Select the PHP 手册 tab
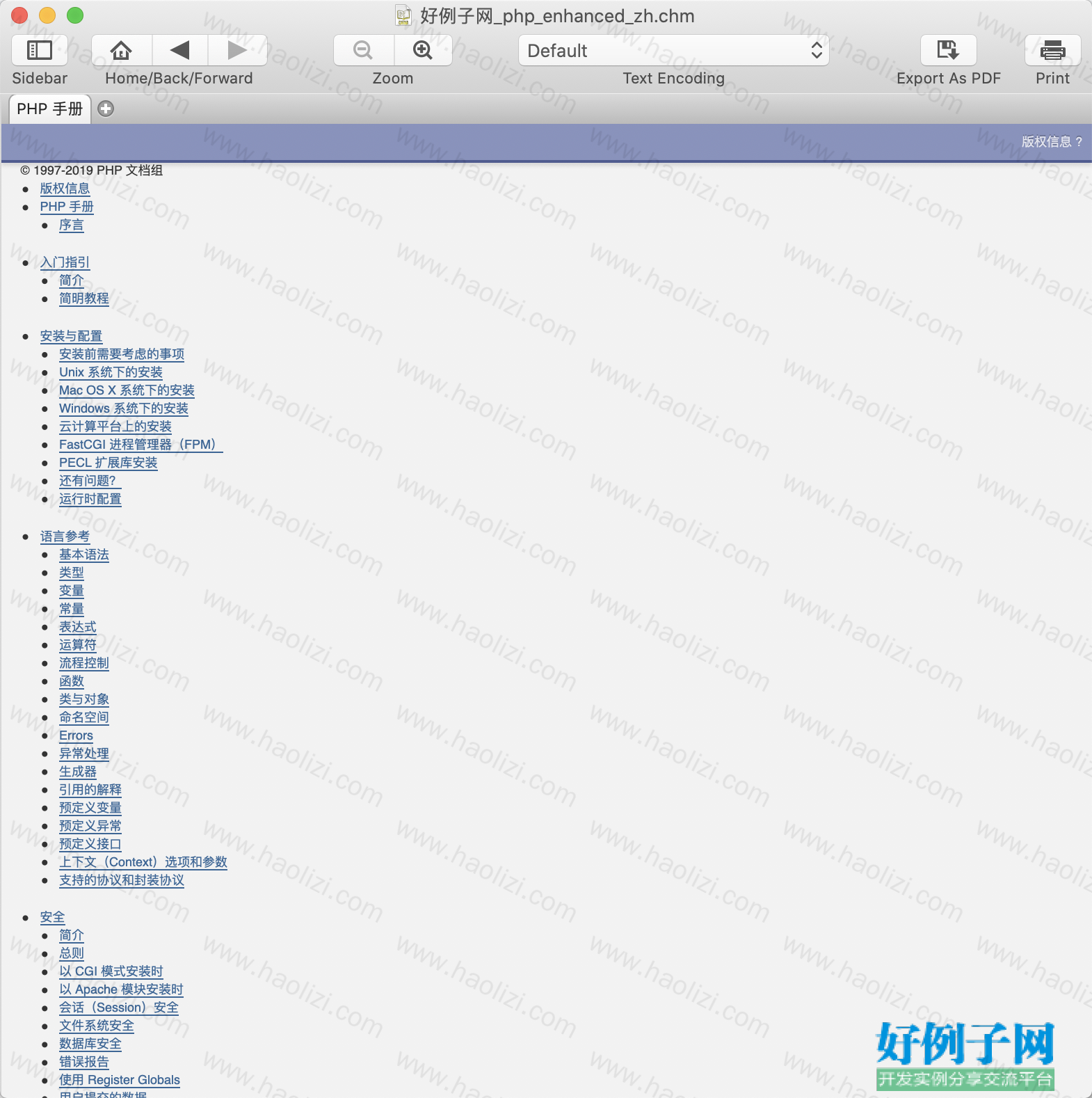Image resolution: width=1092 pixels, height=1098 pixels. 49,109
